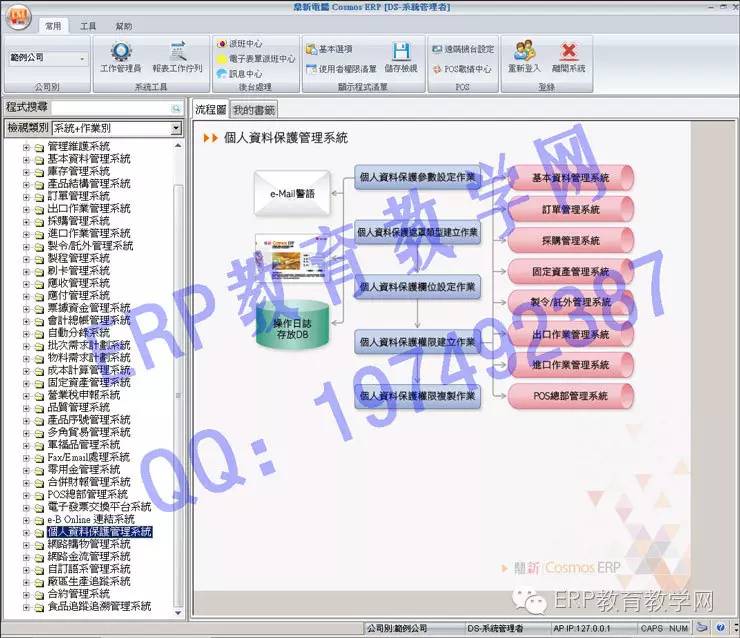
Task: Click the program search magnifier icon
Action: point(176,108)
